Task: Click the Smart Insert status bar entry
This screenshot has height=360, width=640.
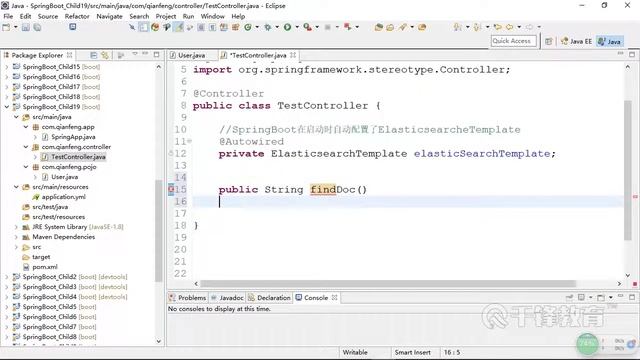Action: (412, 352)
